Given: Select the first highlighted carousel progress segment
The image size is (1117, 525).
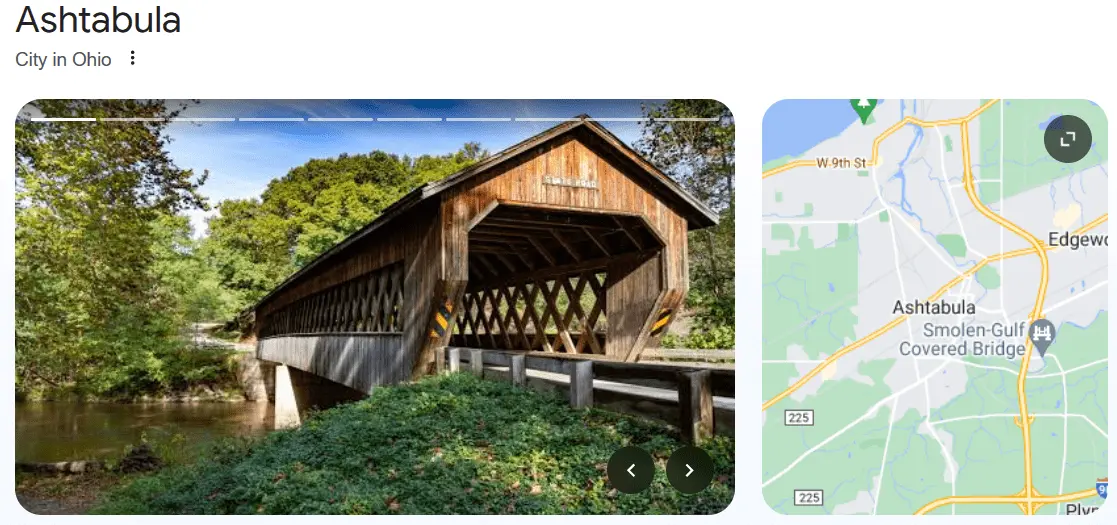Looking at the screenshot, I should pyautogui.click(x=63, y=119).
